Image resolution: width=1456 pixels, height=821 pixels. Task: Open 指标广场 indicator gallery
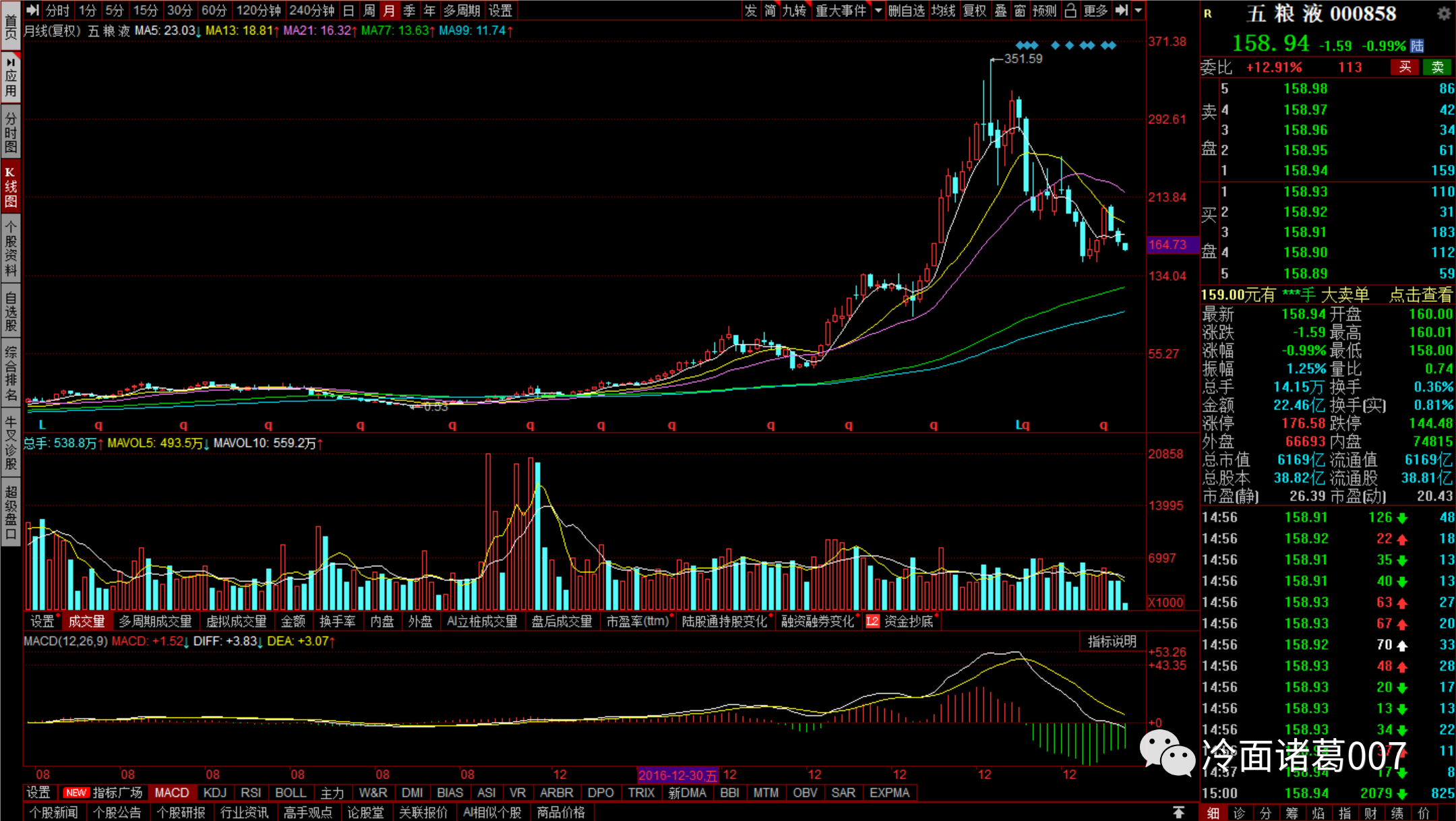118,793
